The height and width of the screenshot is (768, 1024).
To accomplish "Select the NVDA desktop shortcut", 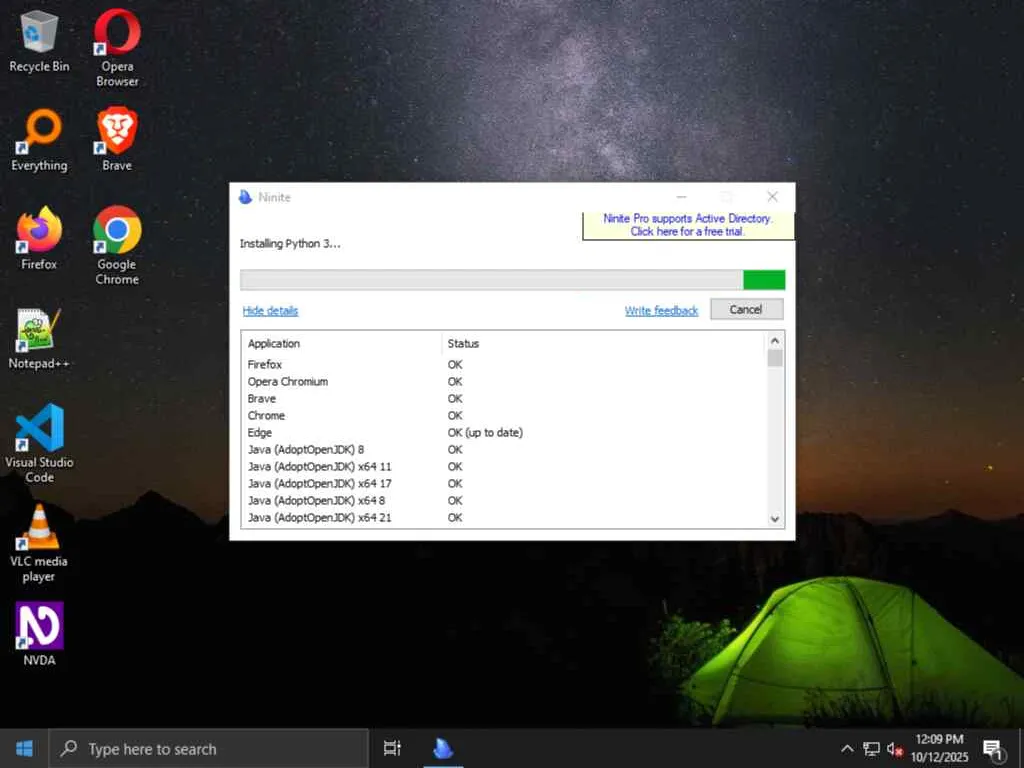I will click(39, 634).
